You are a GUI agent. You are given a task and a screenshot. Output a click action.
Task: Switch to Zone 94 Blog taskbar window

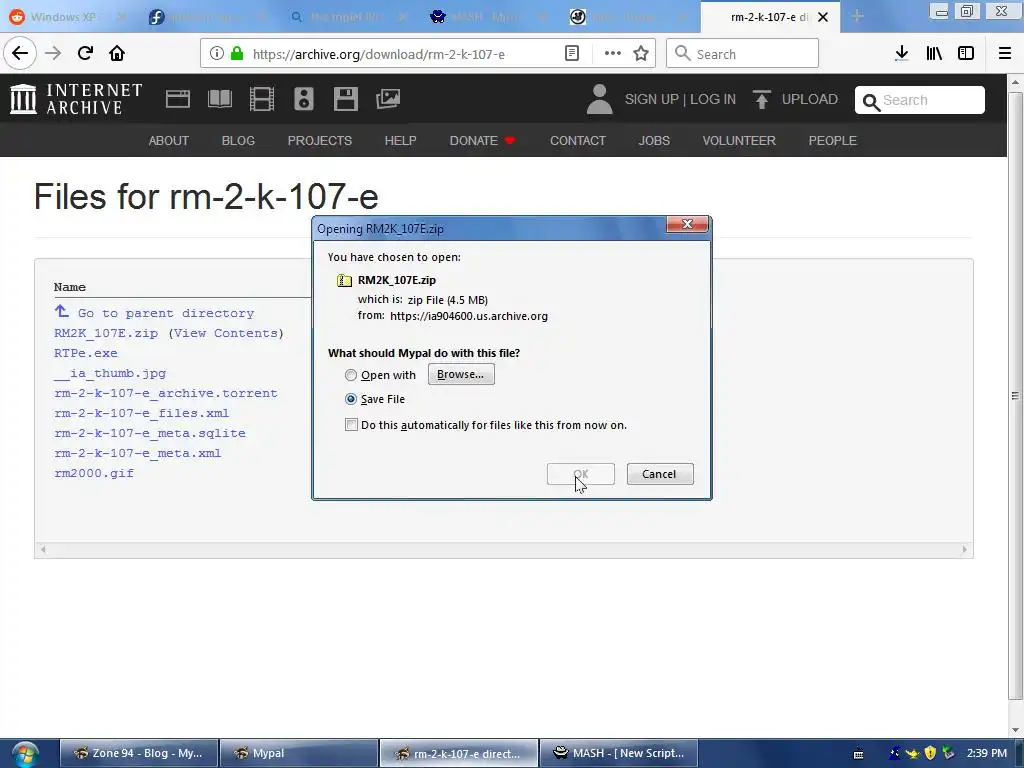139,753
